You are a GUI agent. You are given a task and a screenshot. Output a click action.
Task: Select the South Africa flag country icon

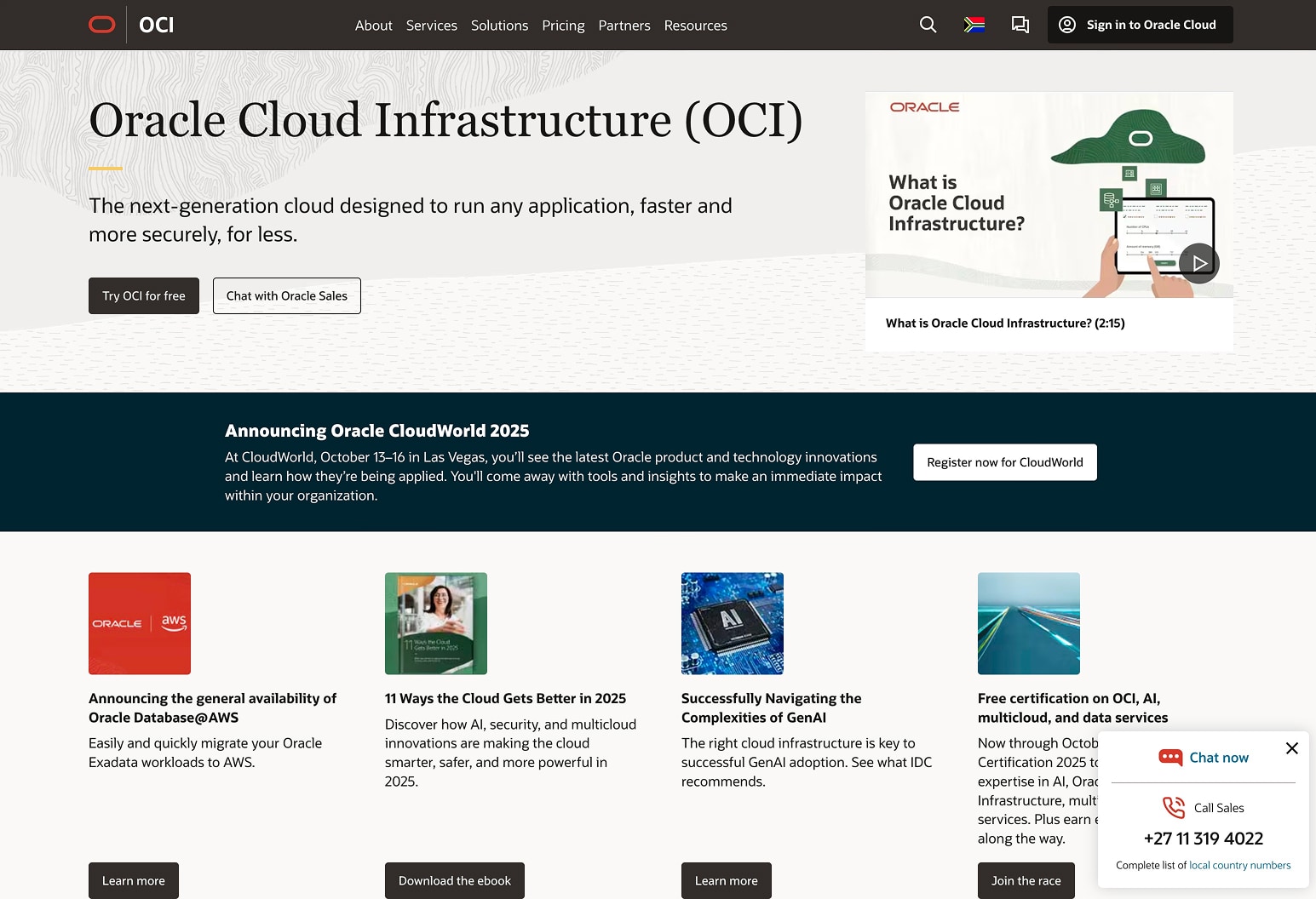point(974,25)
